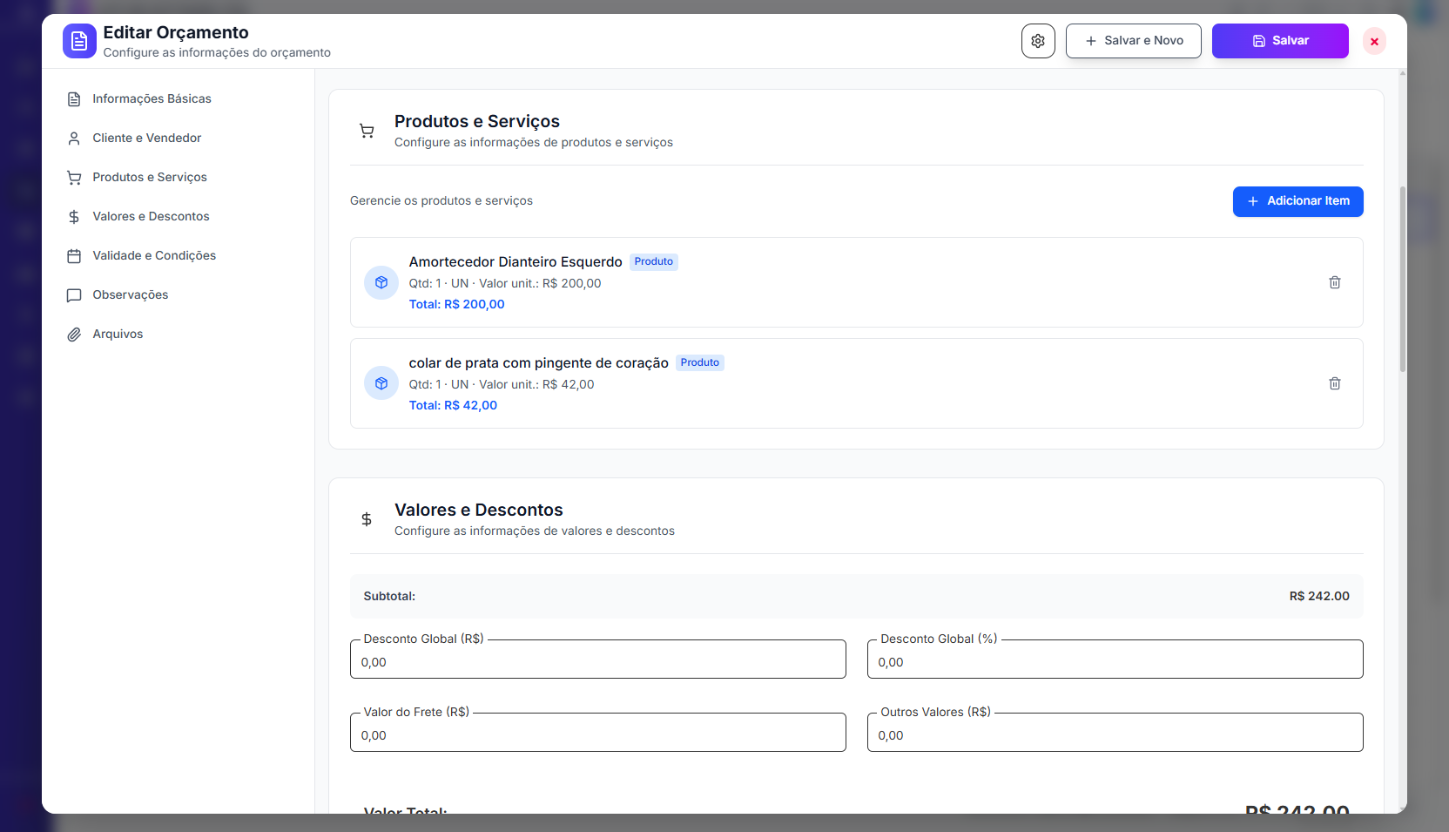Click the sidebar dollar sign icon

pyautogui.click(x=74, y=217)
